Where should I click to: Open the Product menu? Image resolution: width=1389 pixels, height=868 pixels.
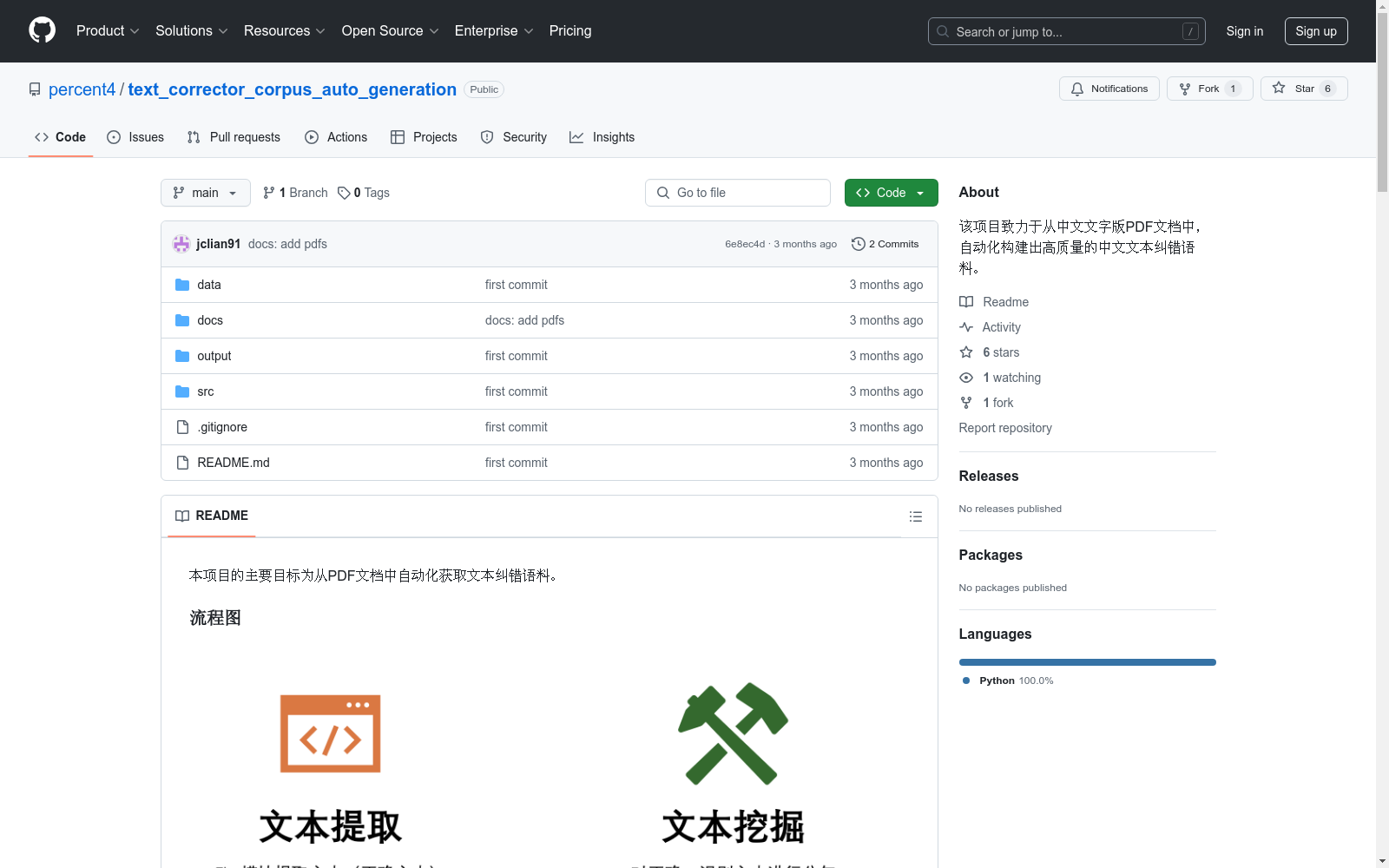pyautogui.click(x=108, y=30)
